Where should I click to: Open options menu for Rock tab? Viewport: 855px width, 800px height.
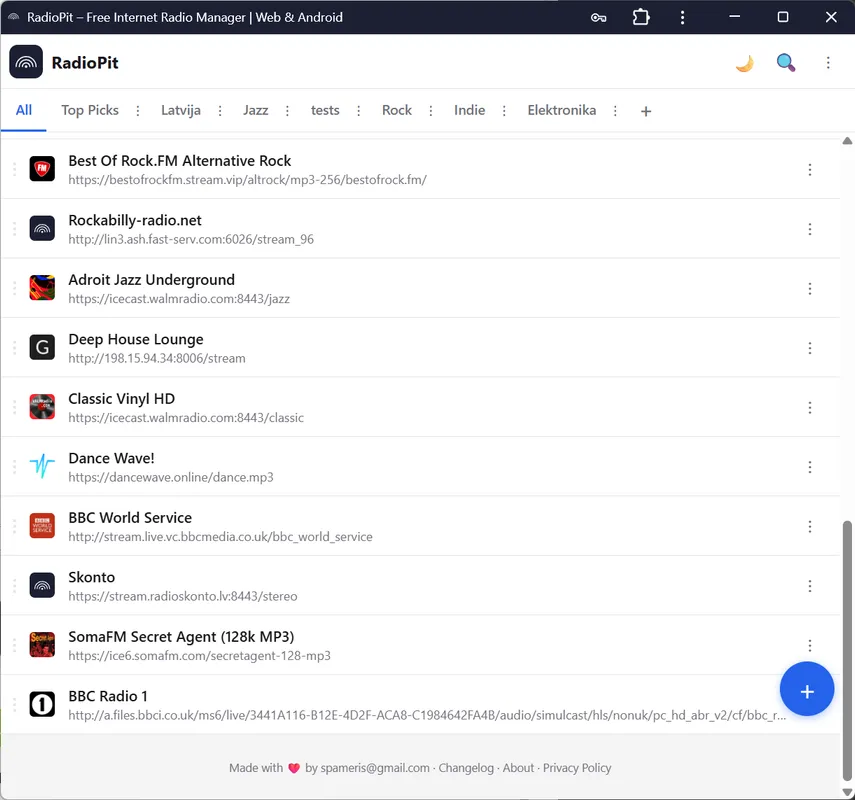point(431,111)
